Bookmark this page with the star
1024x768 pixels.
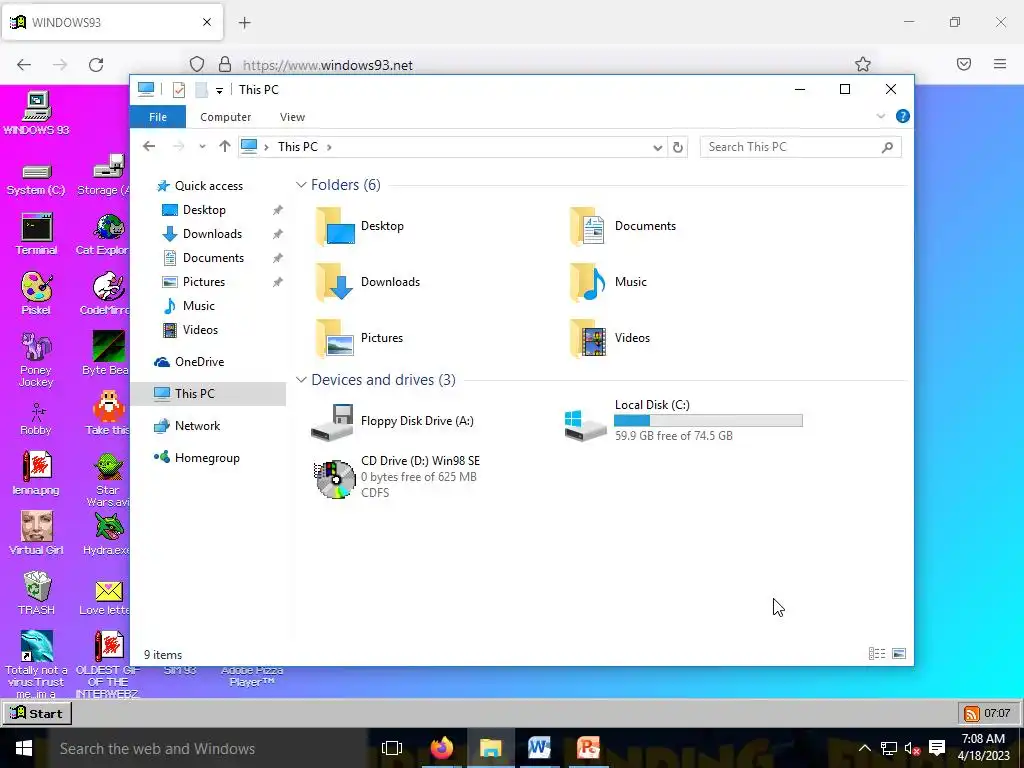point(863,64)
